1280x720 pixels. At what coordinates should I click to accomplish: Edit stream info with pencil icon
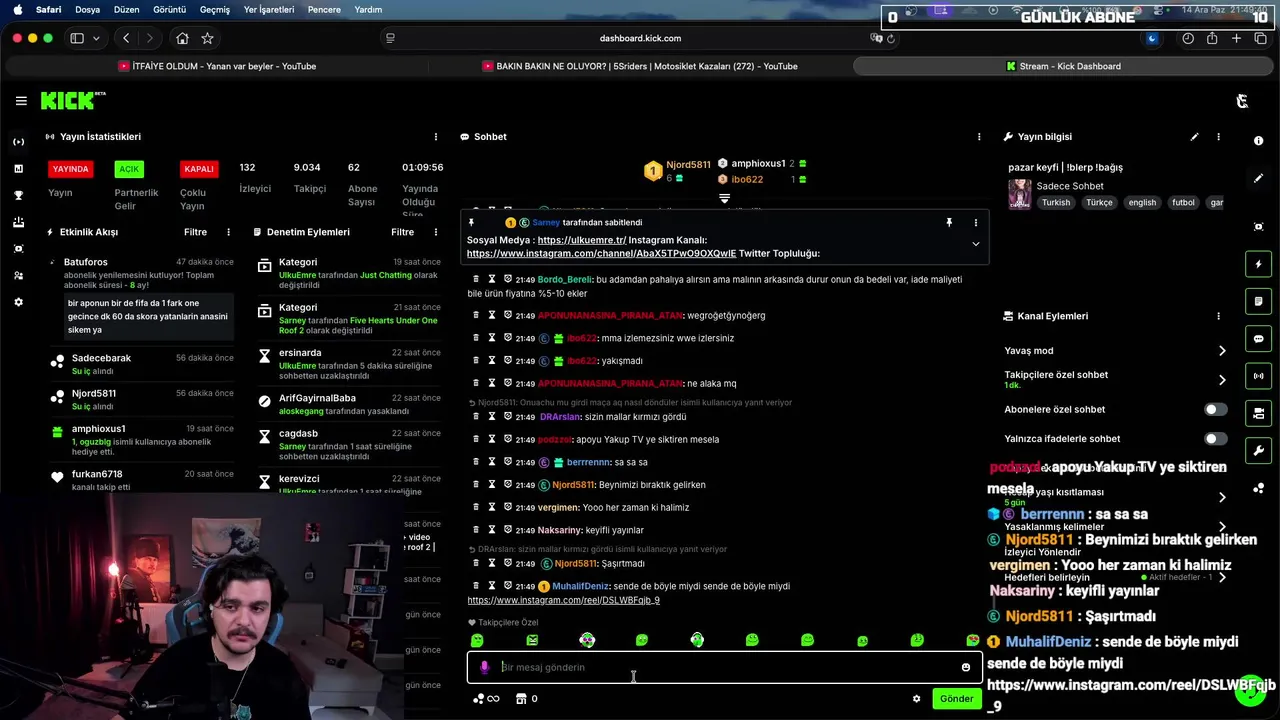click(x=1194, y=137)
